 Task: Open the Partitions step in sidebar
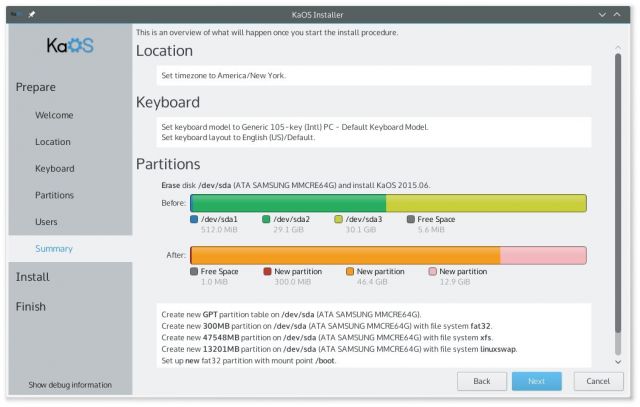point(54,195)
